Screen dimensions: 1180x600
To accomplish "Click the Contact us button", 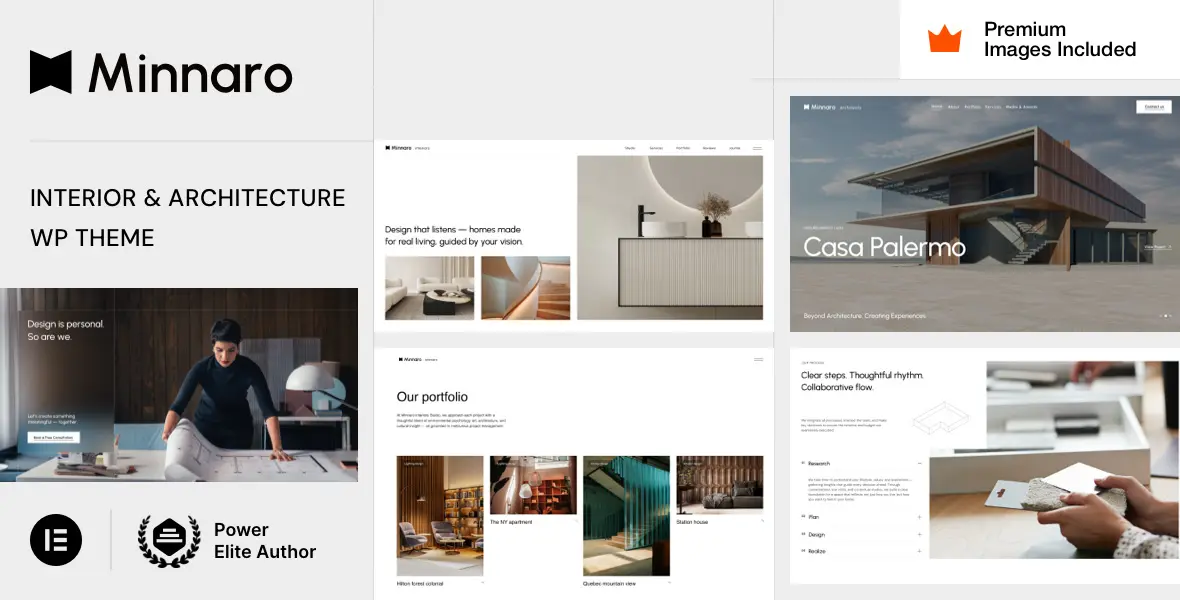I will 1154,107.
